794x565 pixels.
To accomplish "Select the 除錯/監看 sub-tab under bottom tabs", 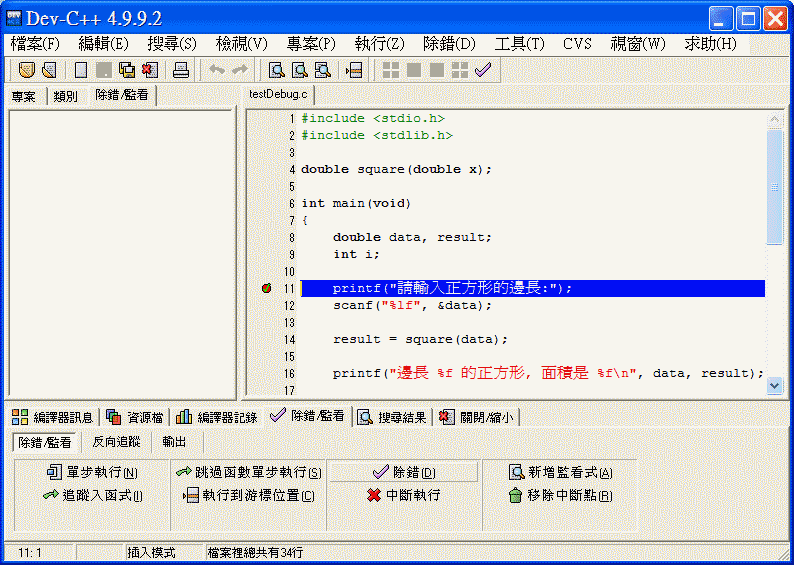I will [45, 442].
